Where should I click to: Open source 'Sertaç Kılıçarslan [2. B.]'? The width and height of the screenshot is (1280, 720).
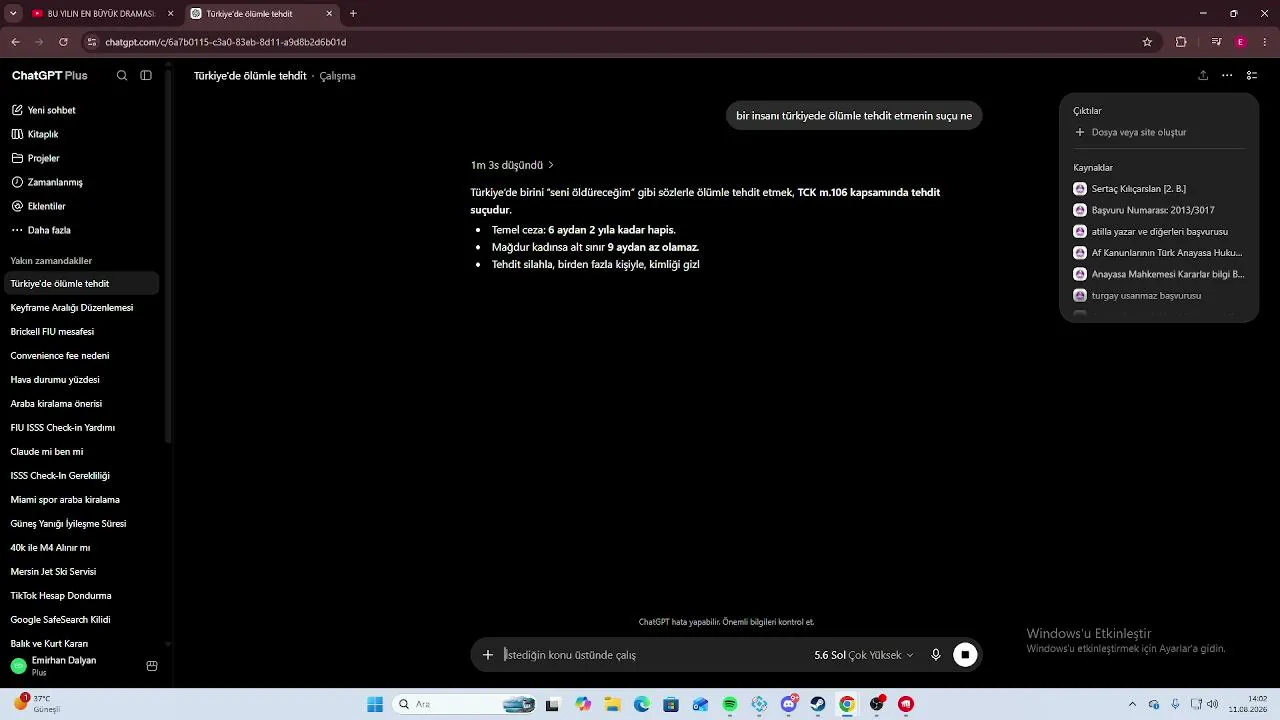(x=1158, y=189)
